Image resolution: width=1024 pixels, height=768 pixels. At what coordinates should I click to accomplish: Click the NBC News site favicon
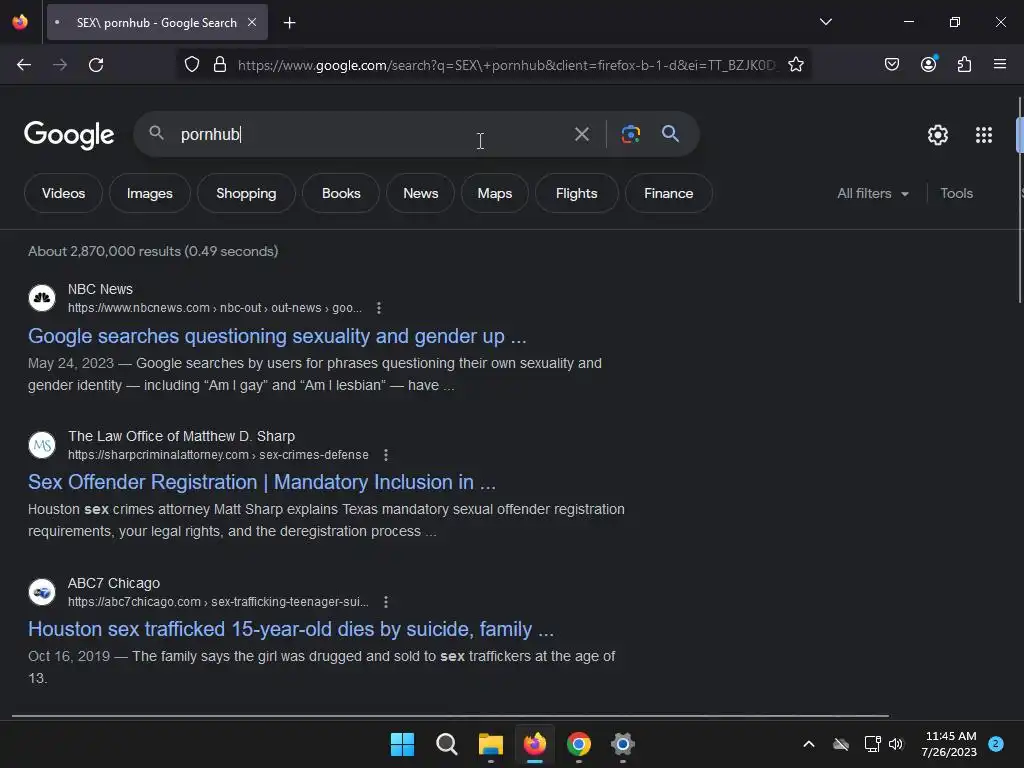[42, 298]
